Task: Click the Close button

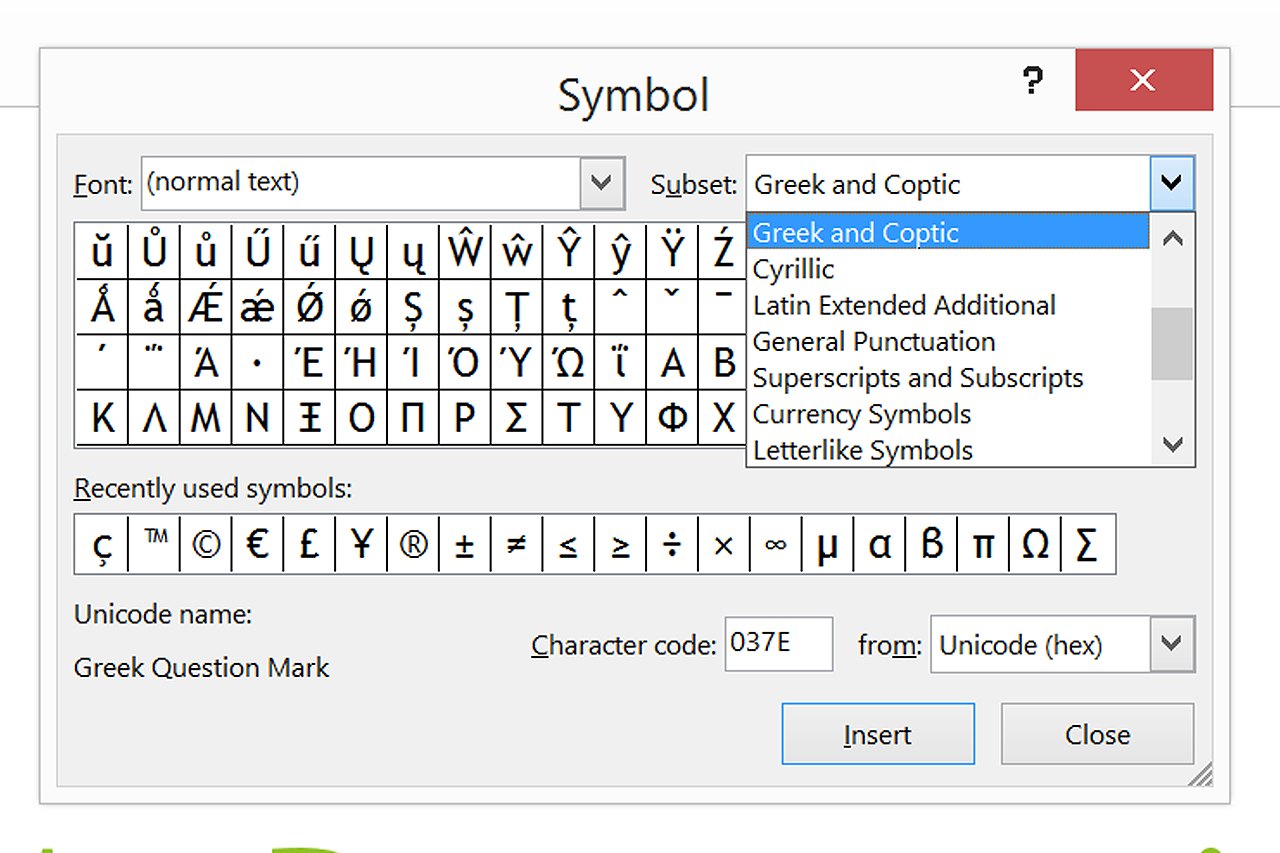Action: pyautogui.click(x=1097, y=734)
